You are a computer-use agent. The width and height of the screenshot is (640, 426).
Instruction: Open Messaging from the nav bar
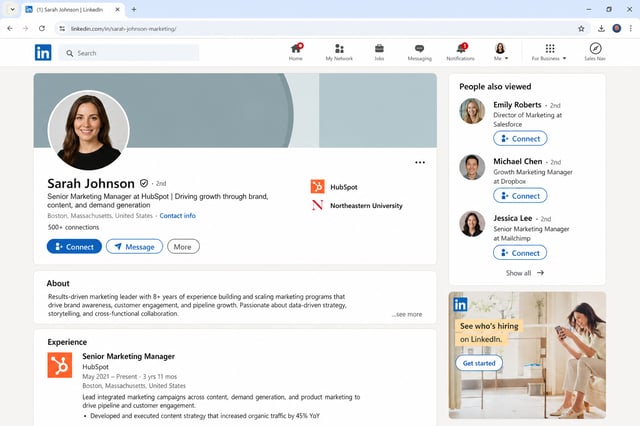pyautogui.click(x=419, y=52)
